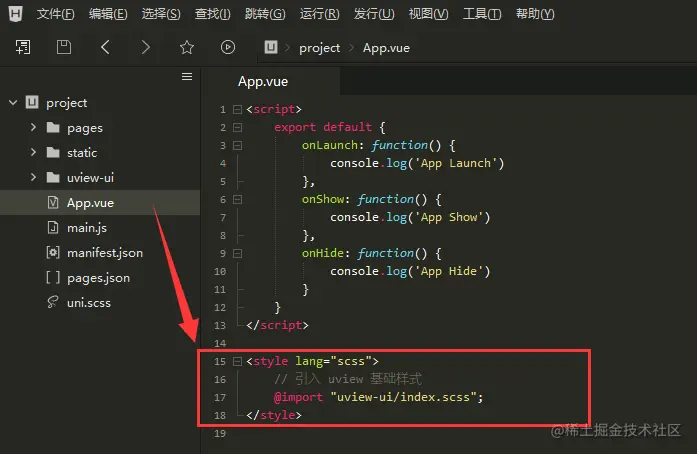Open the 运行(R) menu
The width and height of the screenshot is (697, 454).
[x=319, y=14]
